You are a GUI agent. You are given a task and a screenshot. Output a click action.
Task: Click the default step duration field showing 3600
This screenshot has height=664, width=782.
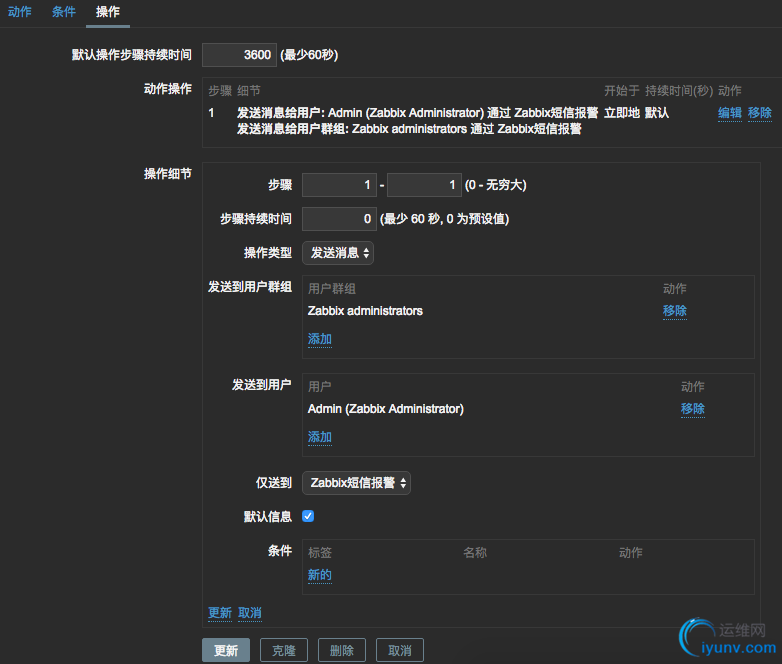[x=239, y=55]
